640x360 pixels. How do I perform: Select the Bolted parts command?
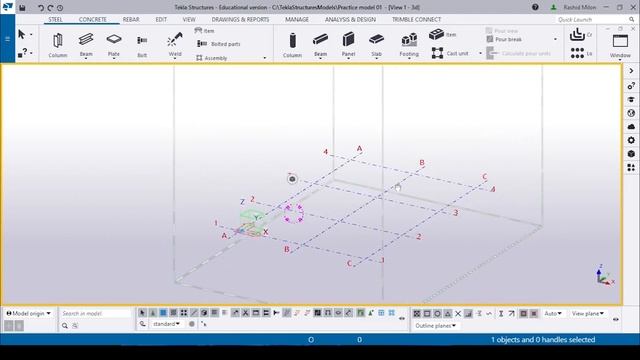coord(219,44)
